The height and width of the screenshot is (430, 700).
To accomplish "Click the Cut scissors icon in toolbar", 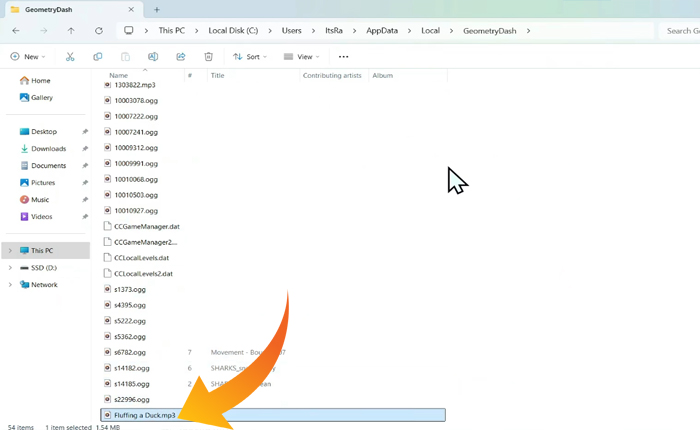I will click(x=70, y=57).
